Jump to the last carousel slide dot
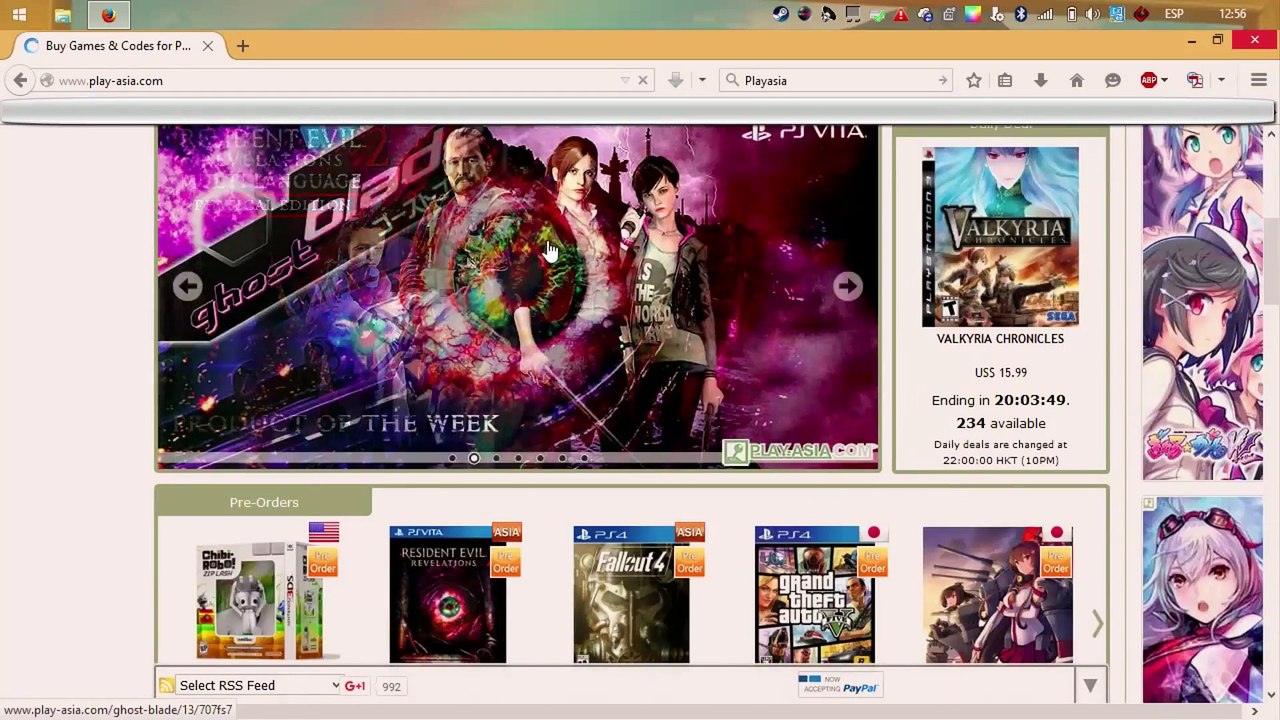The height and width of the screenshot is (720, 1280). 584,459
